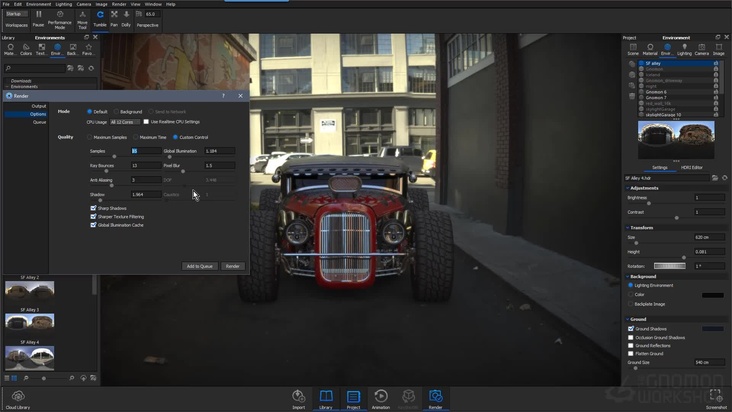The image size is (732, 412).
Task: Click the library refresh icon
Action: pos(92,68)
